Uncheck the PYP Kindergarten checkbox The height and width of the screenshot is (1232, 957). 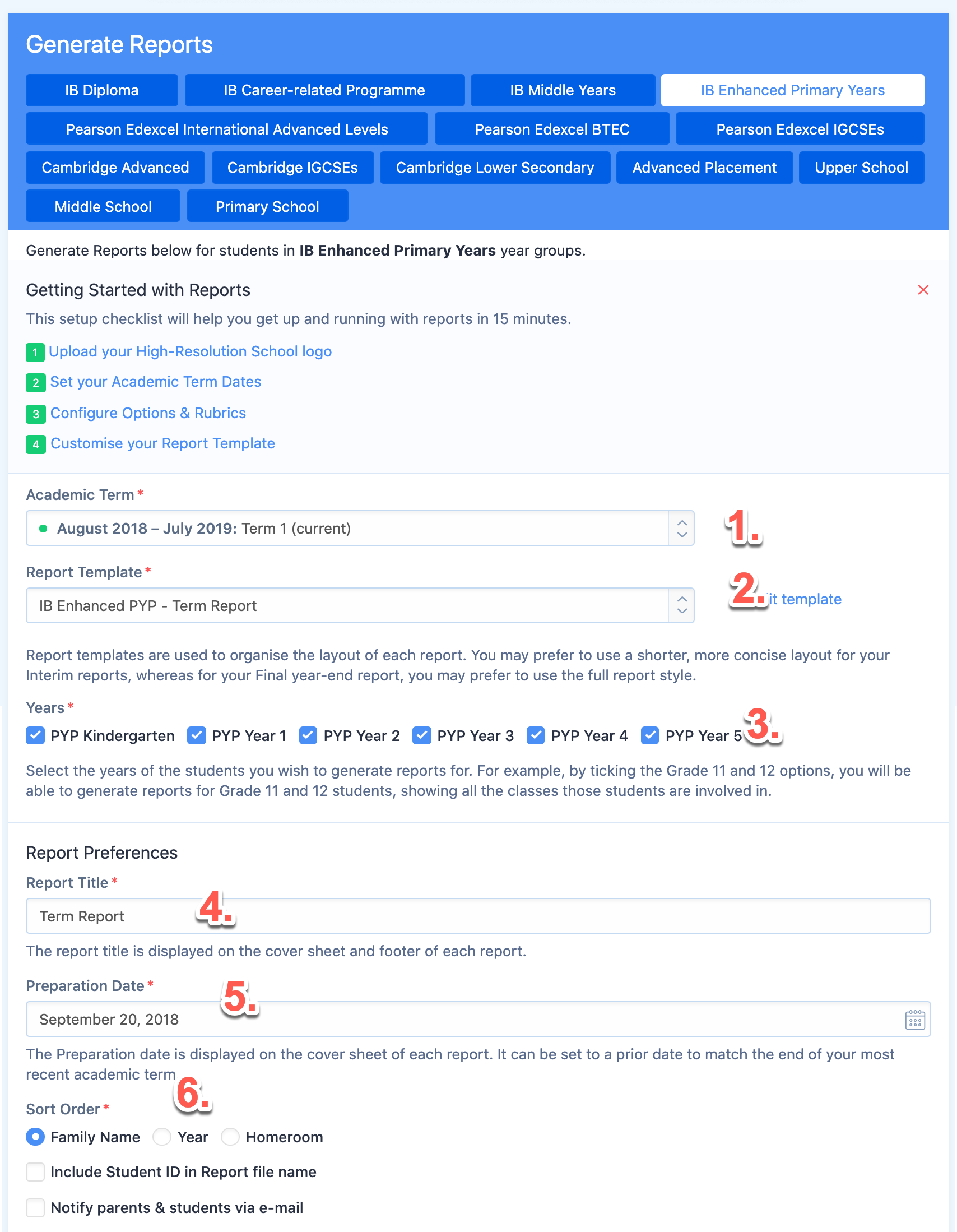35,735
